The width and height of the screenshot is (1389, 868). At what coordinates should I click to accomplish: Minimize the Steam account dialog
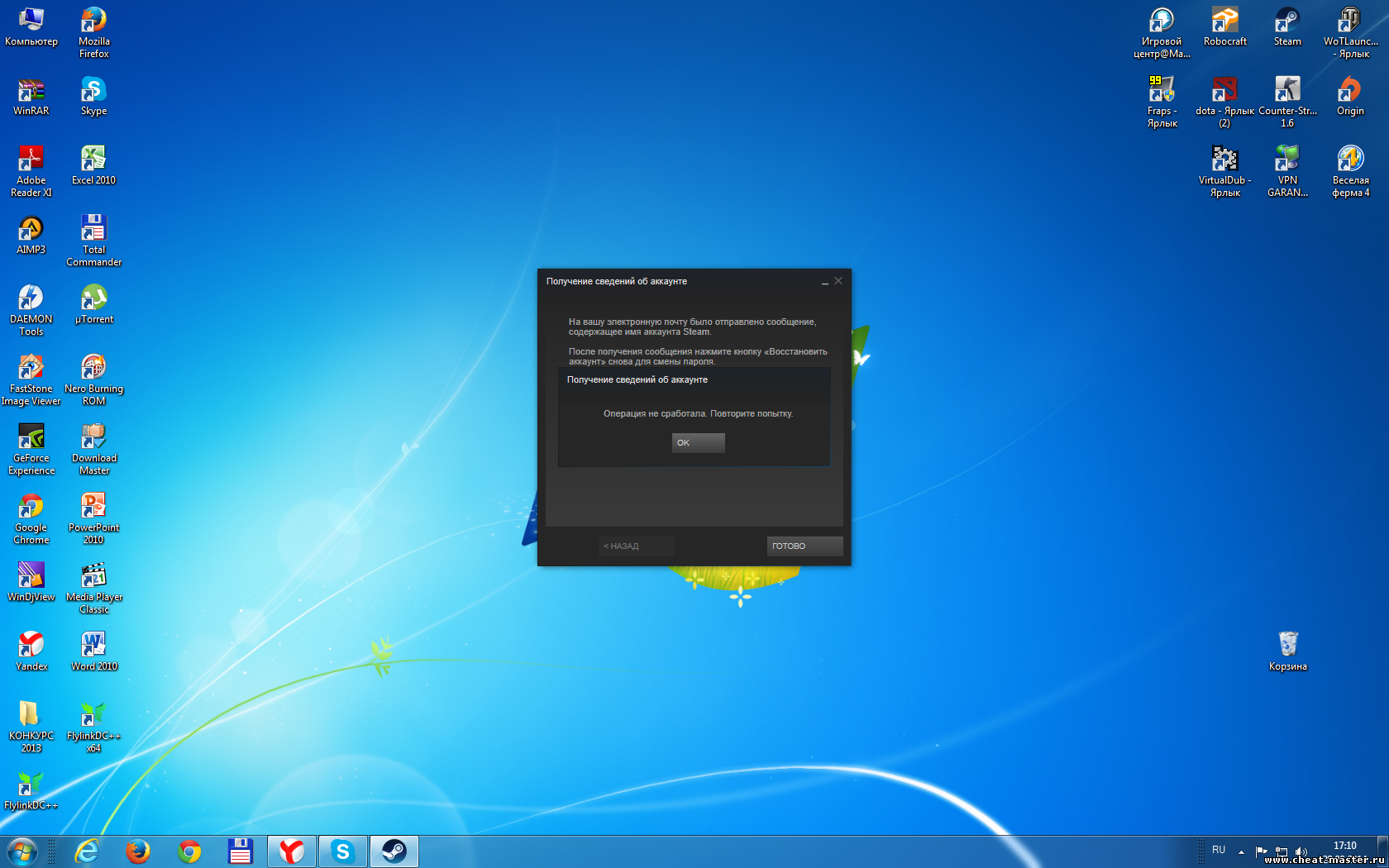click(824, 282)
